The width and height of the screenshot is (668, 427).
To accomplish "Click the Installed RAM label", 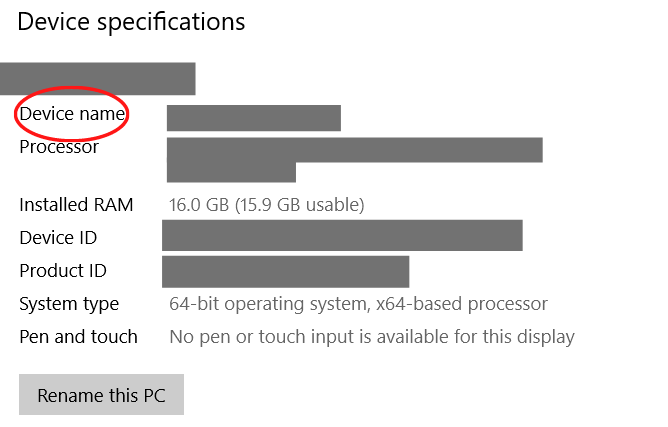I will 76,205.
